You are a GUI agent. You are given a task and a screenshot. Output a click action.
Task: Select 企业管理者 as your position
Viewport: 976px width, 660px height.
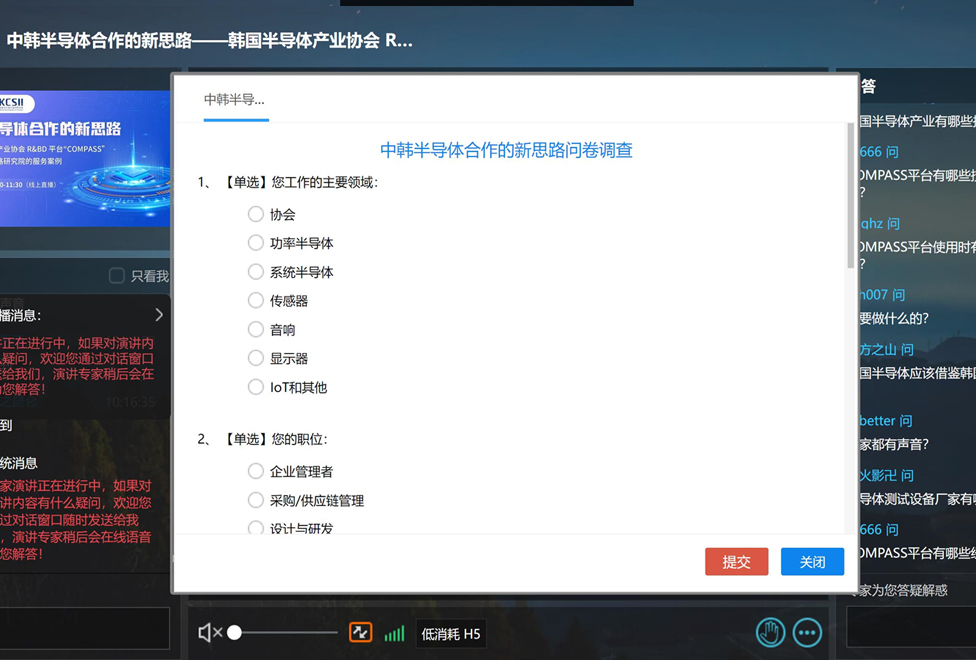[255, 471]
